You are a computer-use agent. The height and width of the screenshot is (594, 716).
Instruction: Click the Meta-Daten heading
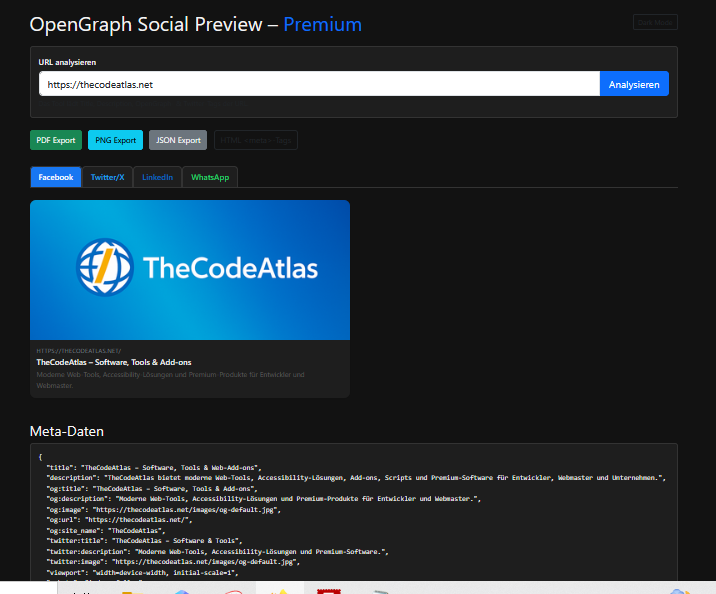tap(67, 431)
